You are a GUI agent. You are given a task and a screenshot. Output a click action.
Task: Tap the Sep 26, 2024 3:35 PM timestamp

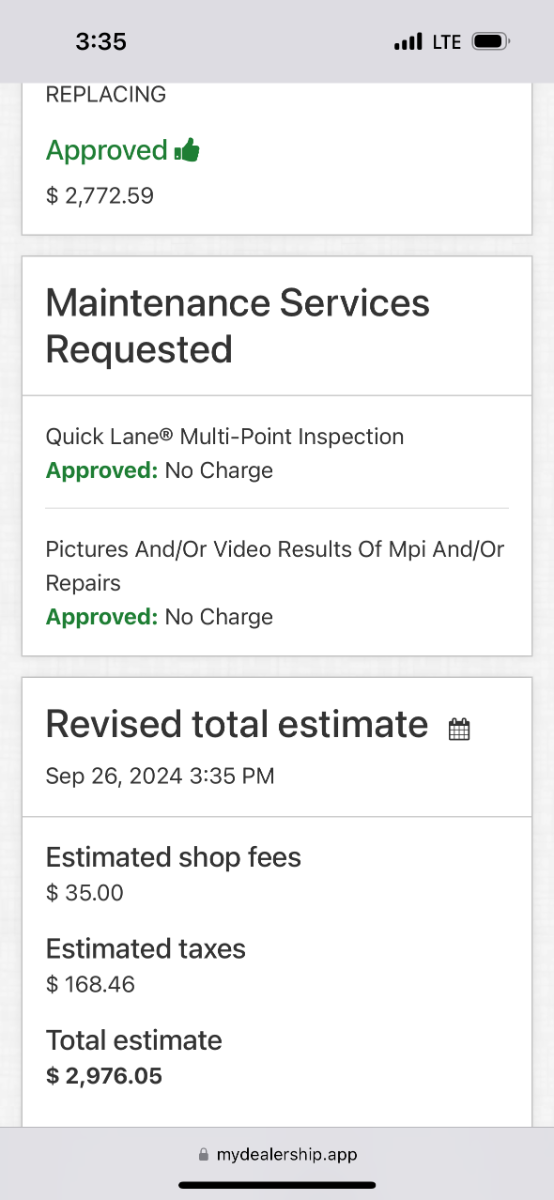click(160, 776)
